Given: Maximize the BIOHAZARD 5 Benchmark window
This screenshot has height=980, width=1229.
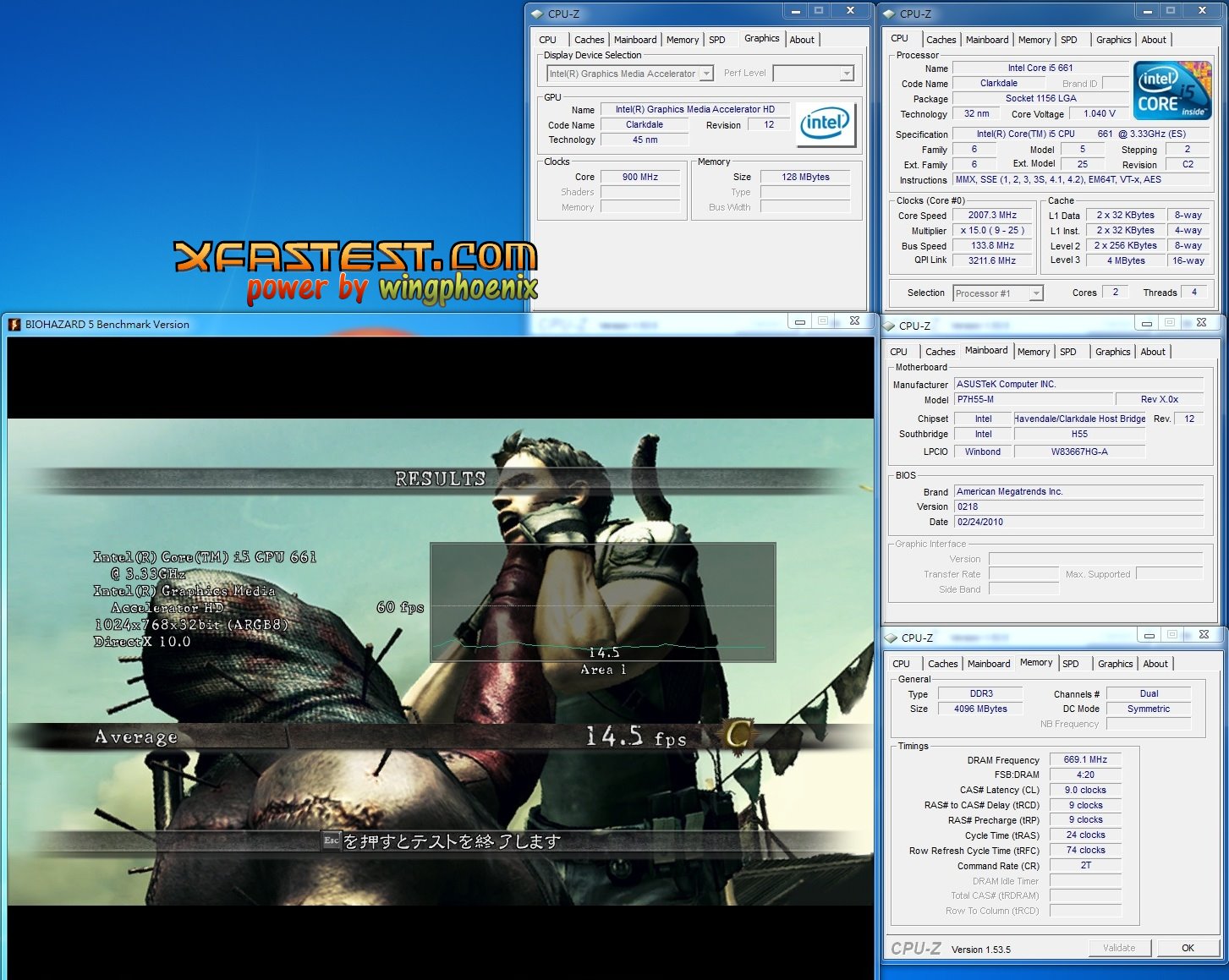Looking at the screenshot, I should click(x=823, y=320).
